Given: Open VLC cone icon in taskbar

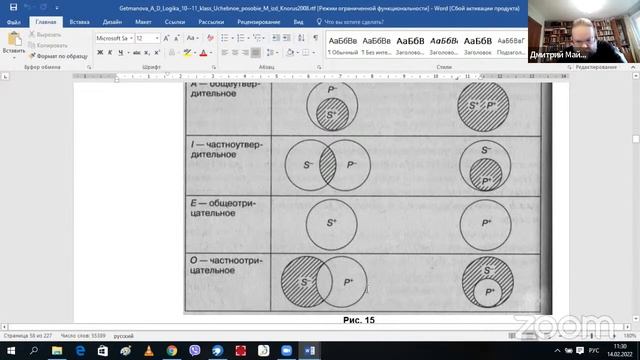Looking at the screenshot, I should pyautogui.click(x=149, y=351).
